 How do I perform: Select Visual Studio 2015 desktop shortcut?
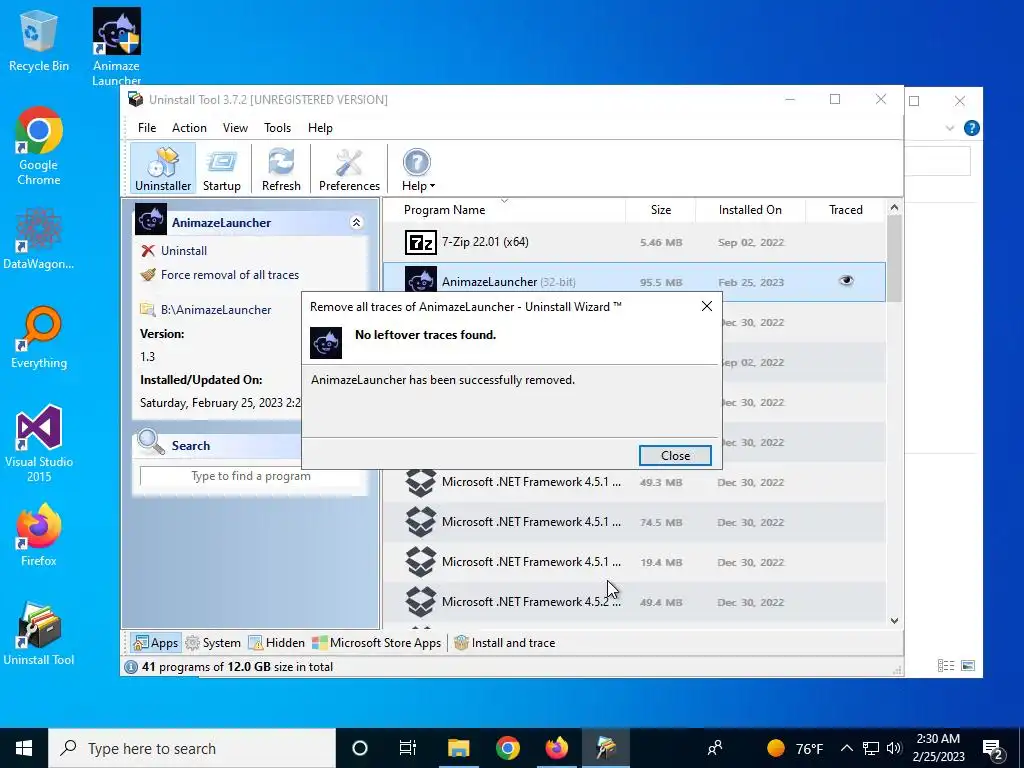click(39, 444)
